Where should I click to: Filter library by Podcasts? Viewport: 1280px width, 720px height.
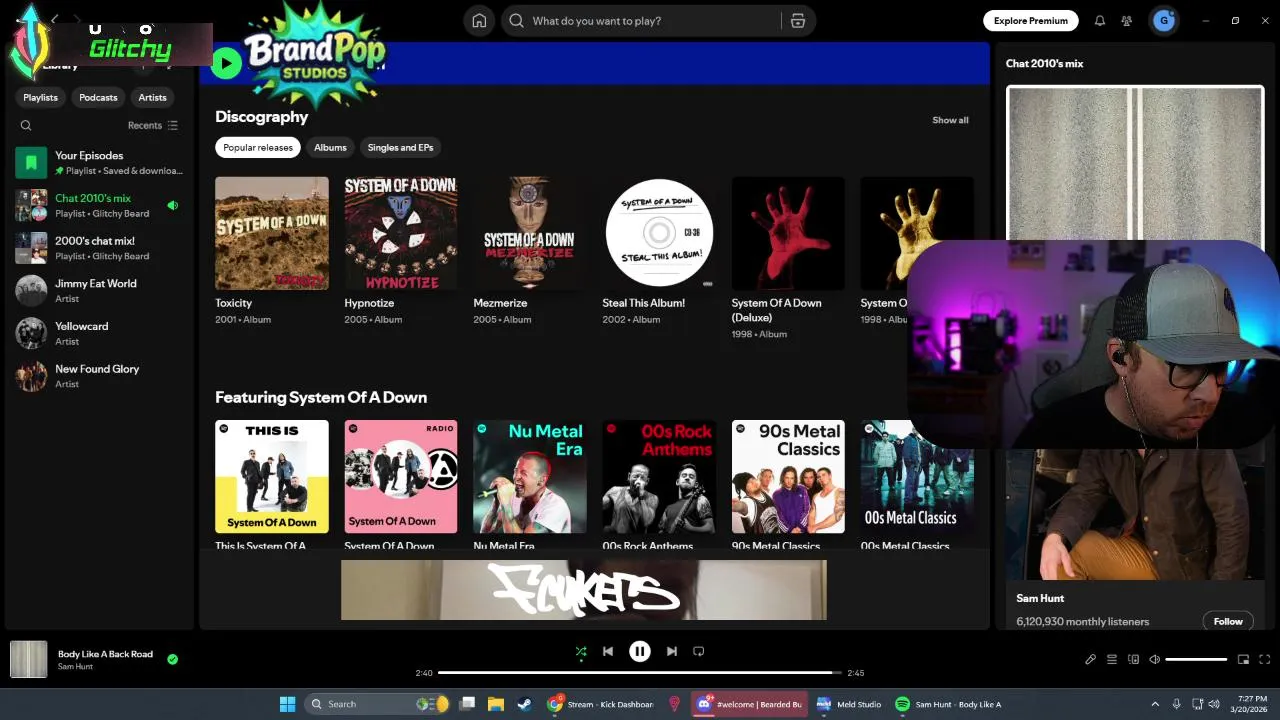click(98, 97)
